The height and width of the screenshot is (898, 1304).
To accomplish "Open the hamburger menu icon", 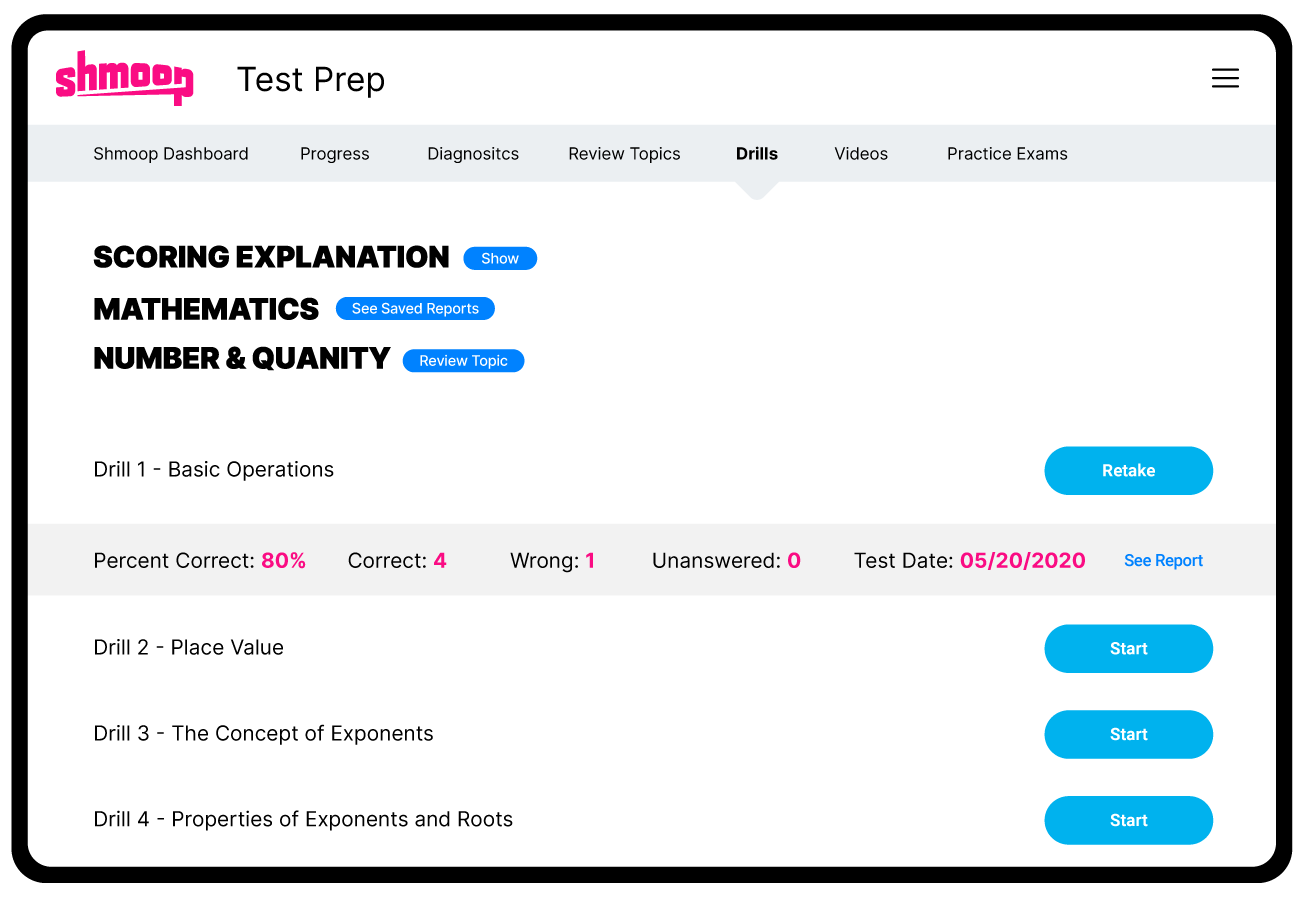I will [1225, 79].
